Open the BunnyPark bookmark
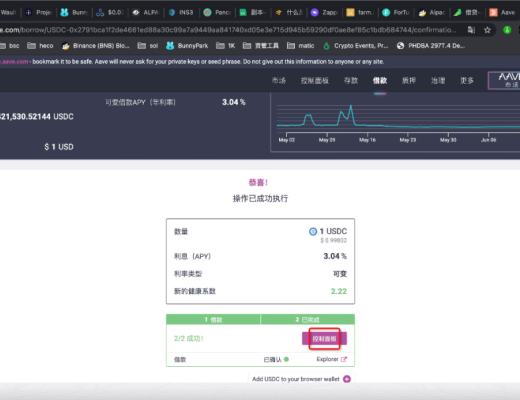The width and height of the screenshot is (520, 400). click(187, 46)
